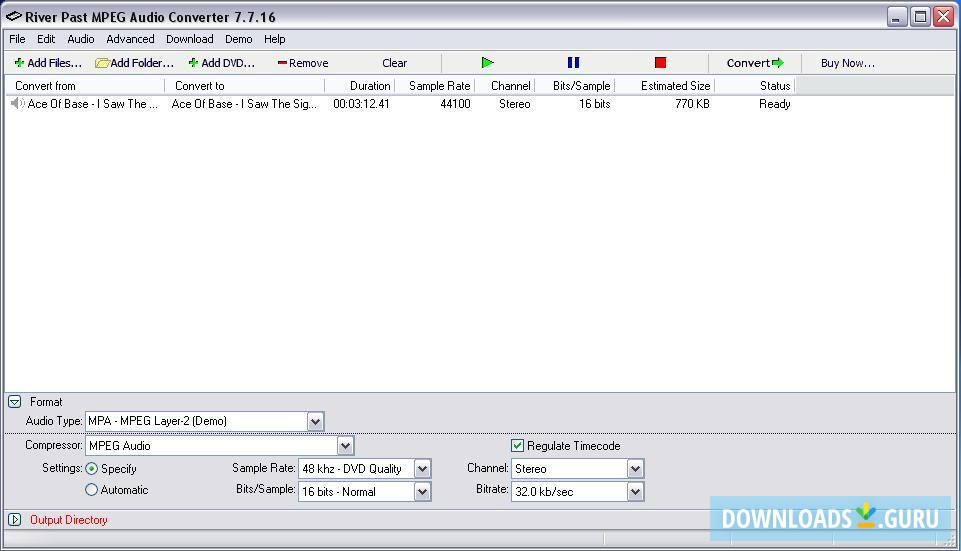This screenshot has width=961, height=551.
Task: Click the duration value 00:03:12.41
Action: (x=361, y=104)
